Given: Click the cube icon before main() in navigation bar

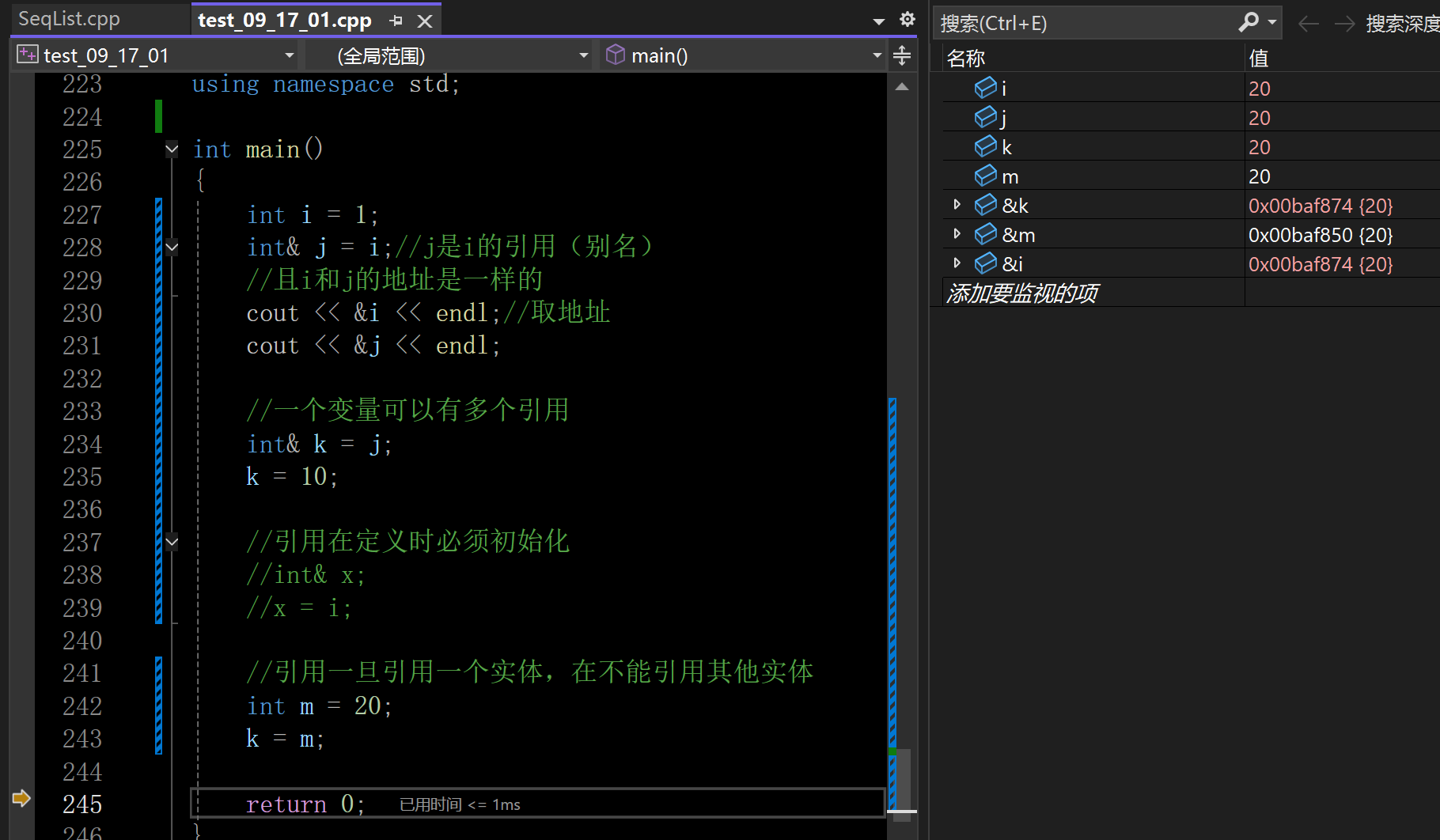Looking at the screenshot, I should pos(616,55).
